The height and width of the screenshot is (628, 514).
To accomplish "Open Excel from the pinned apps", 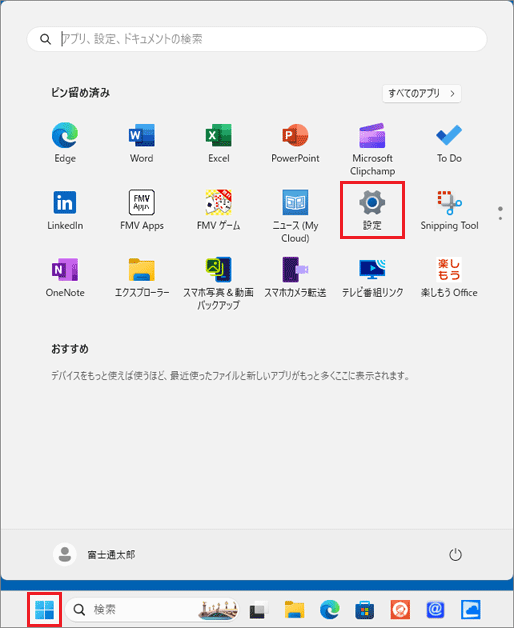I will coord(219,142).
